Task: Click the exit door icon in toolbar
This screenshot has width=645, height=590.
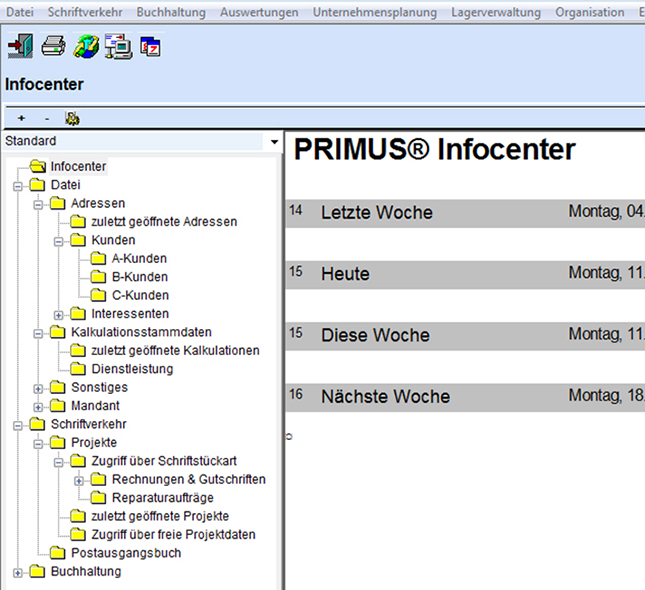Action: click(x=20, y=46)
